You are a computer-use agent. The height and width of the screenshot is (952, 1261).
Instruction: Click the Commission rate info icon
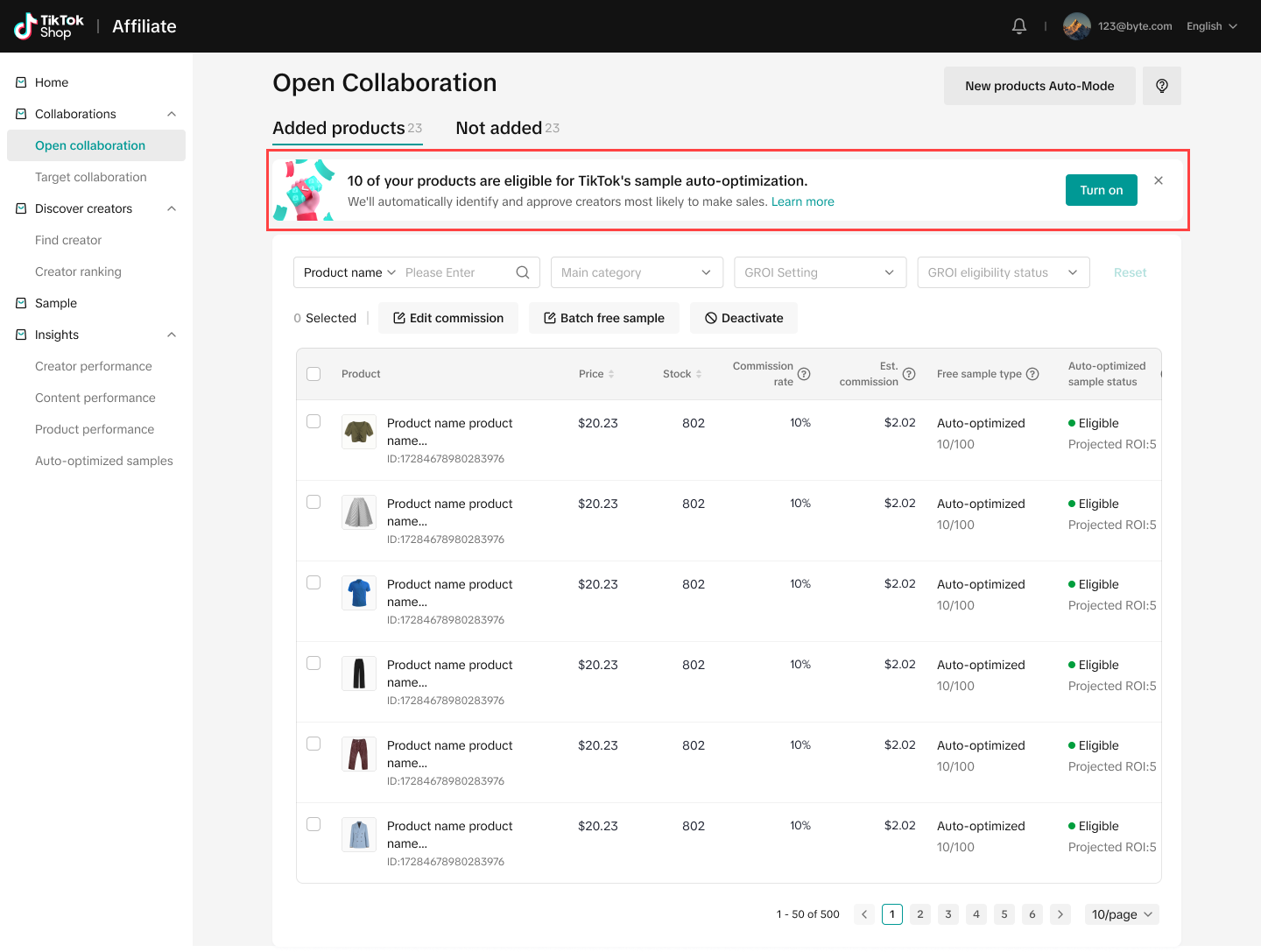[x=804, y=374]
